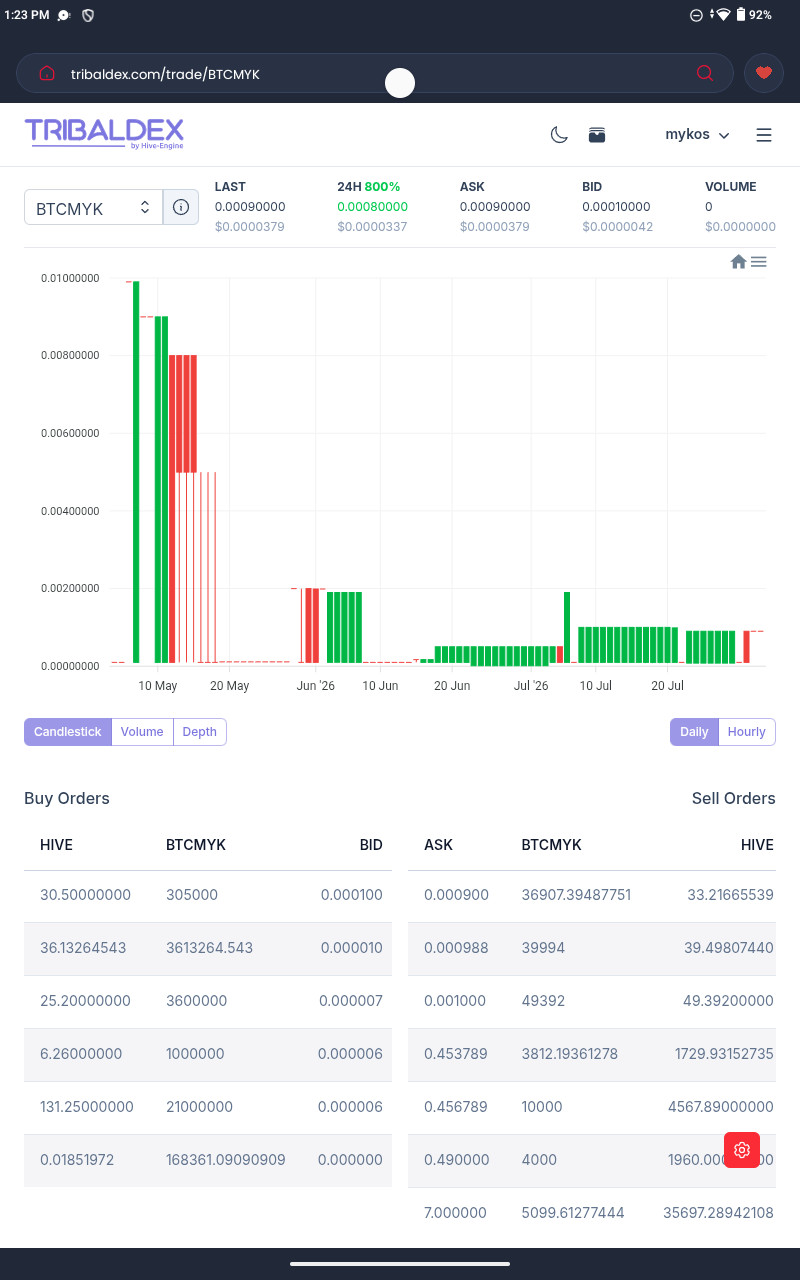Click the Tribaldex logo link

pyautogui.click(x=104, y=134)
